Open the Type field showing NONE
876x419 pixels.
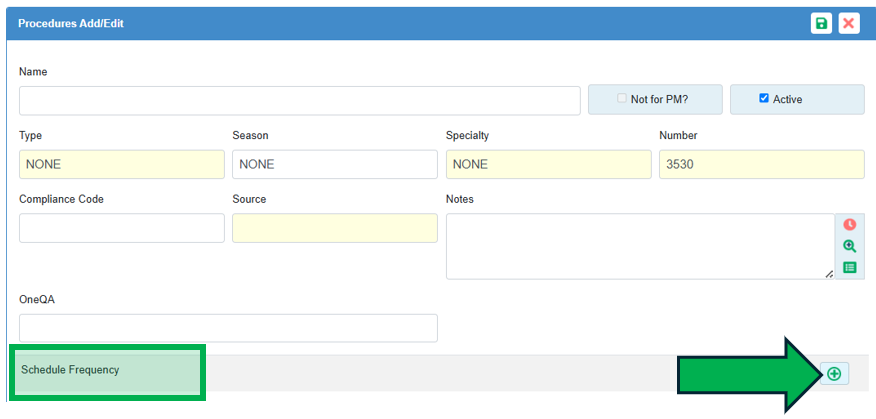121,164
